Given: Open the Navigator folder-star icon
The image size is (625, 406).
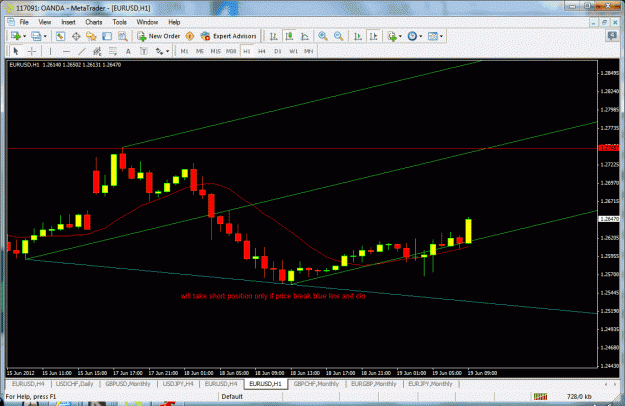Looking at the screenshot, I should (x=91, y=36).
